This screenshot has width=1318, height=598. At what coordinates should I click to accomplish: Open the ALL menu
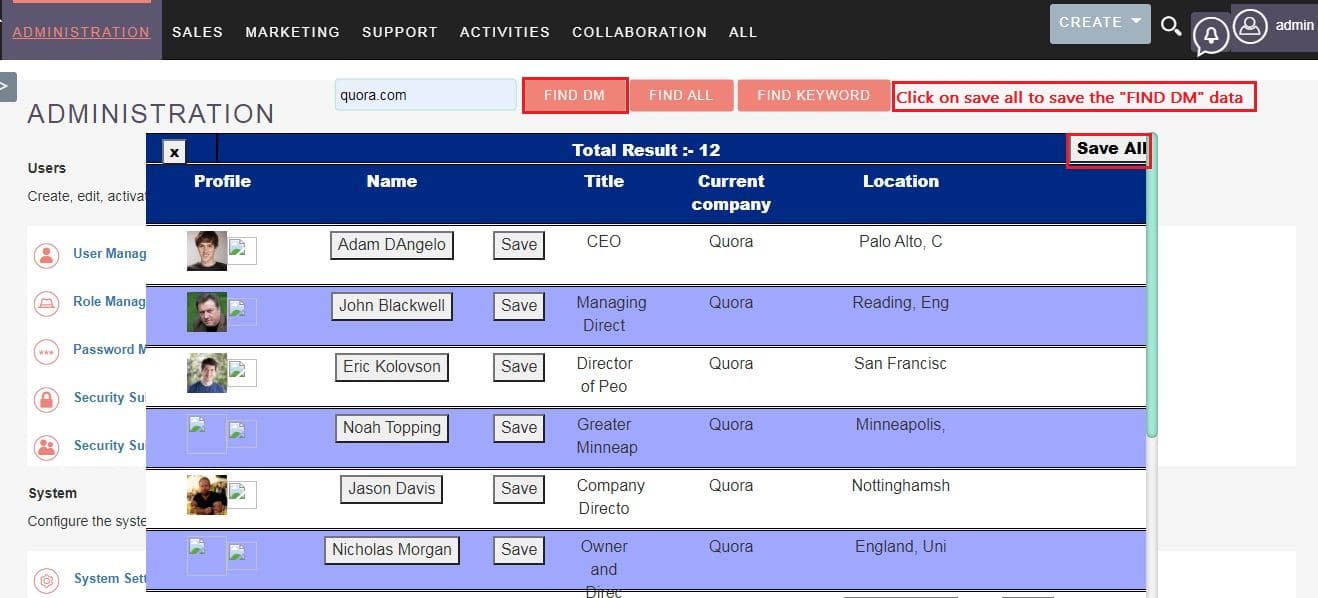tap(742, 32)
